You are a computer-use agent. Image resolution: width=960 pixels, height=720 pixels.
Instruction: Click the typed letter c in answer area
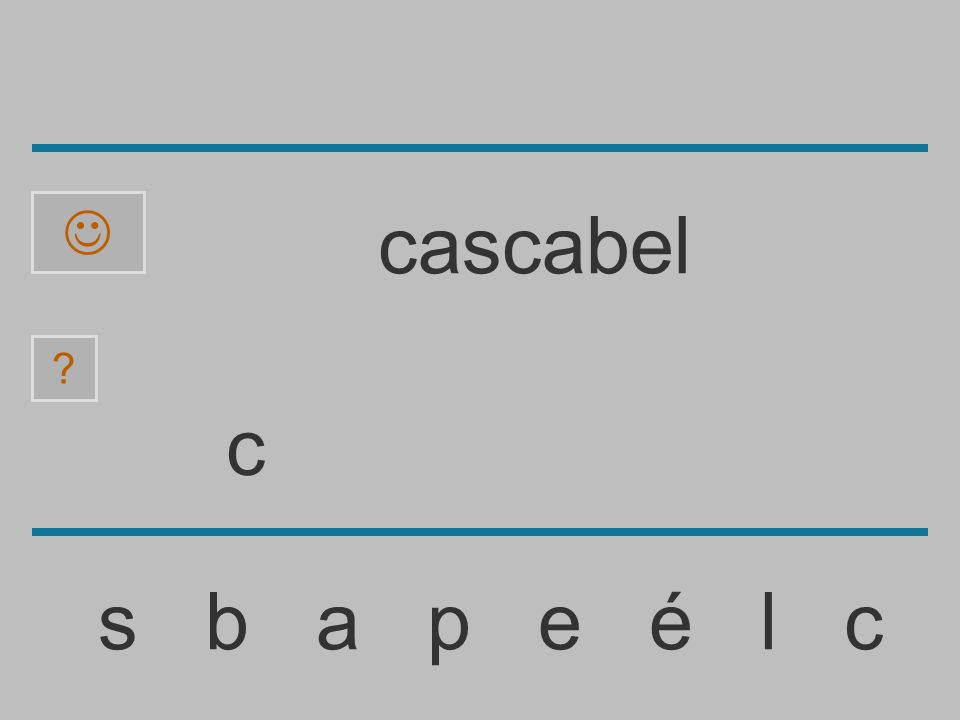pos(246,452)
